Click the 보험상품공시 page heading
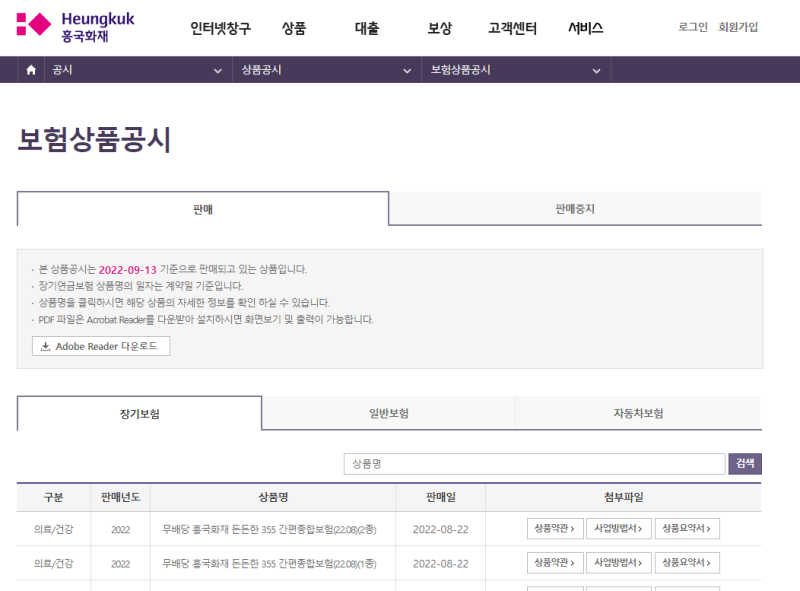Screen dimensions: 800x591 tap(94, 139)
